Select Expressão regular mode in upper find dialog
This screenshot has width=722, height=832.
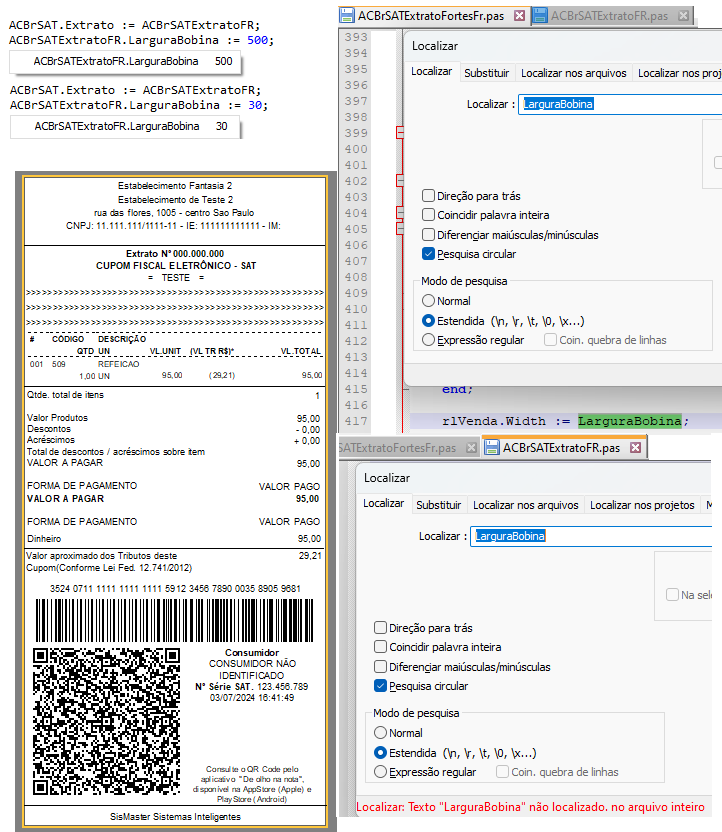429,340
